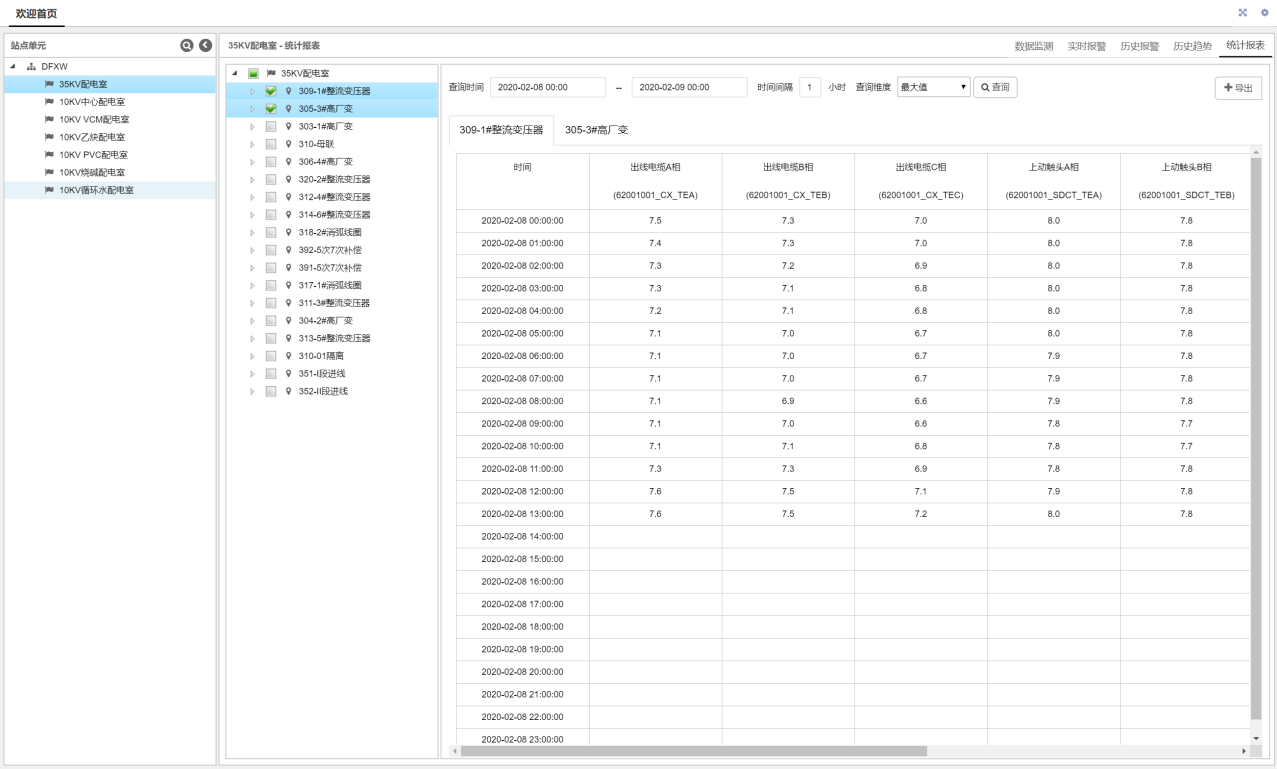Image resolution: width=1277 pixels, height=769 pixels.
Task: Click the location pin icon of 318-2#消弧线圈
Action: coord(288,232)
